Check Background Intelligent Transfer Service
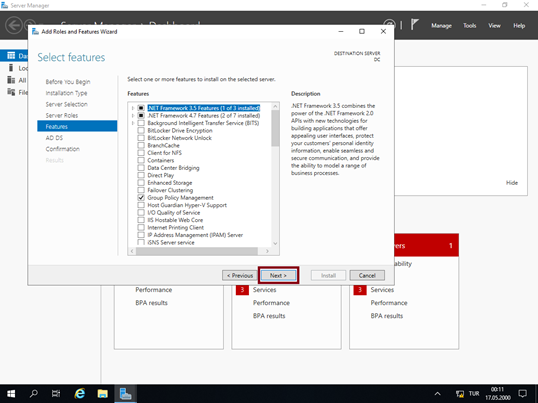Viewport: 538px width, 403px height. click(x=141, y=123)
